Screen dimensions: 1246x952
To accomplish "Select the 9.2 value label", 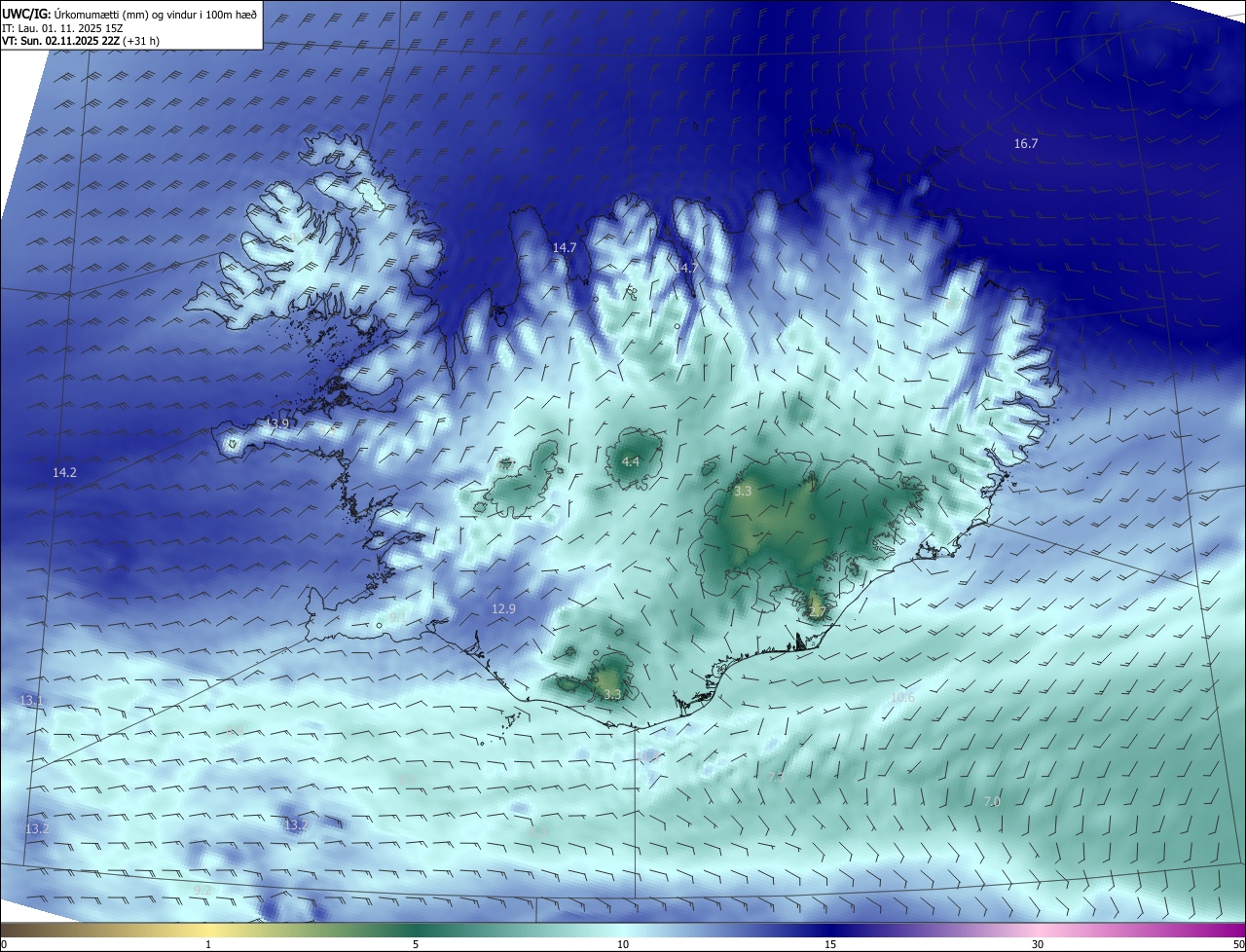I will click(202, 890).
